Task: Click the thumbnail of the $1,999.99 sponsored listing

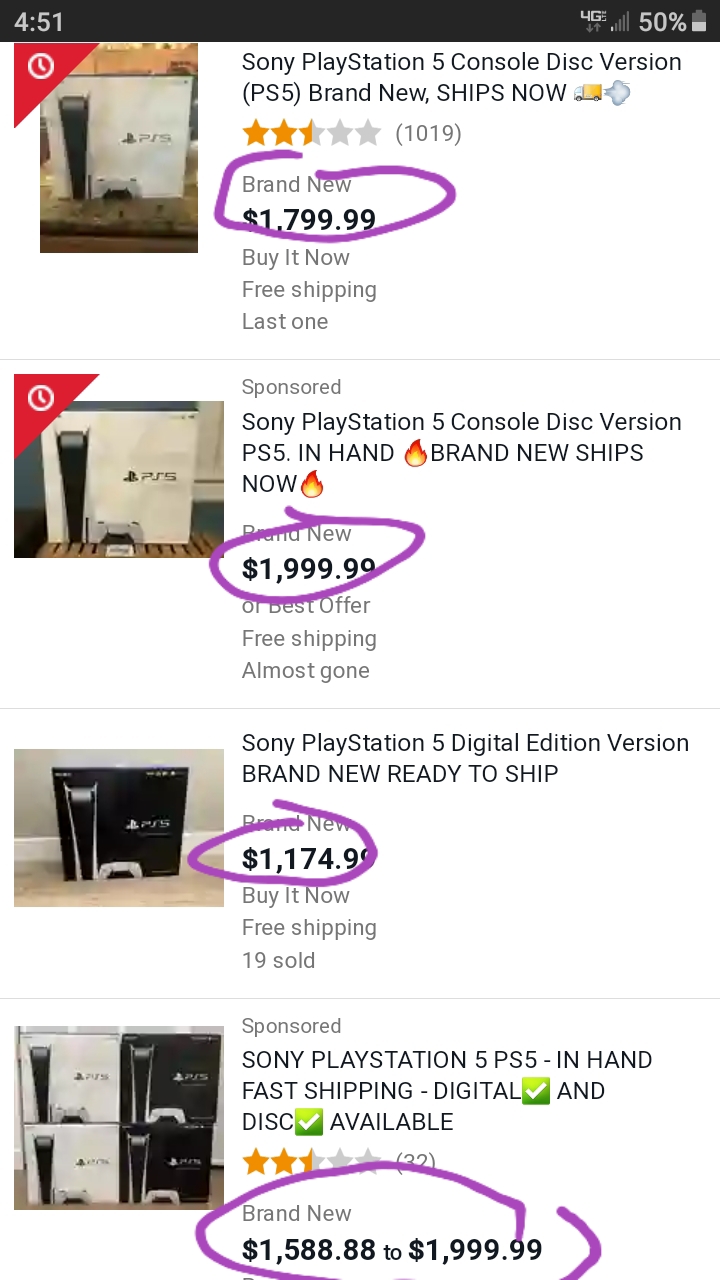Action: coord(118,478)
